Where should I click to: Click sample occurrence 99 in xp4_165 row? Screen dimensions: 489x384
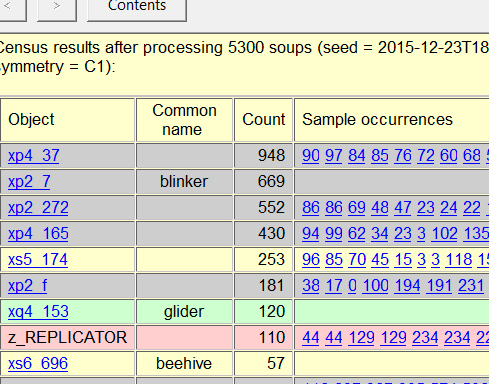tap(334, 234)
